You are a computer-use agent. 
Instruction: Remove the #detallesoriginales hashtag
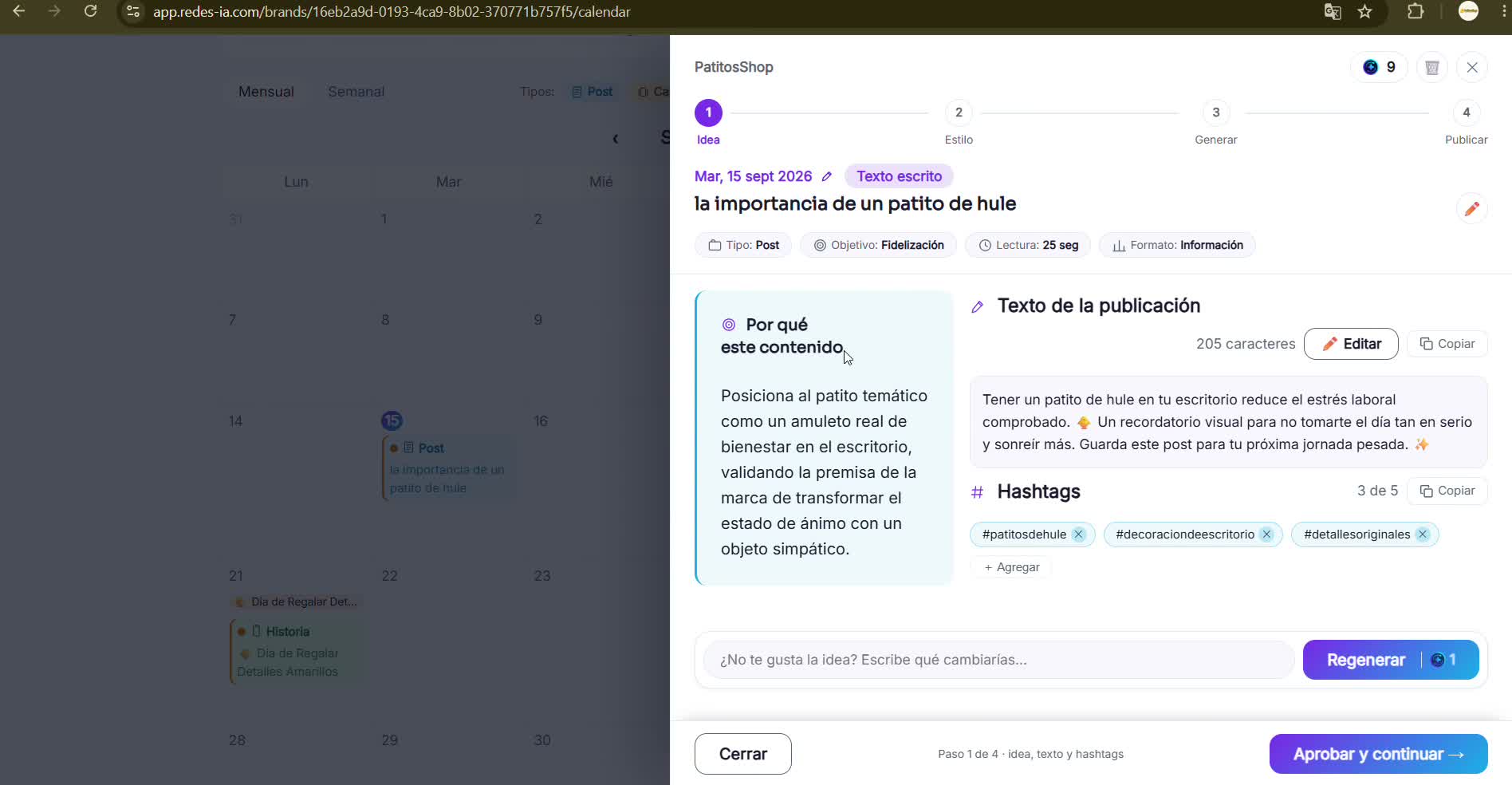click(x=1423, y=535)
